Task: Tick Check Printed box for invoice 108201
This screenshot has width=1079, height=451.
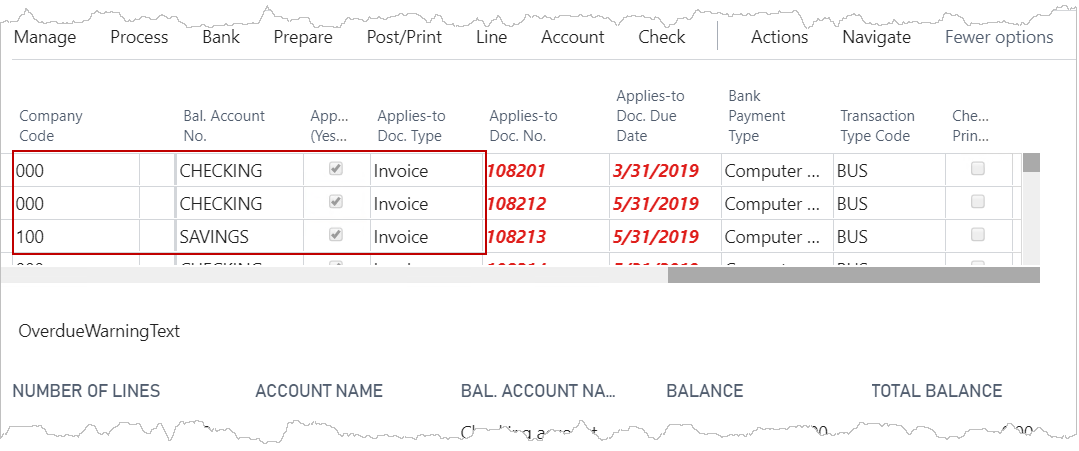Action: click(x=978, y=169)
